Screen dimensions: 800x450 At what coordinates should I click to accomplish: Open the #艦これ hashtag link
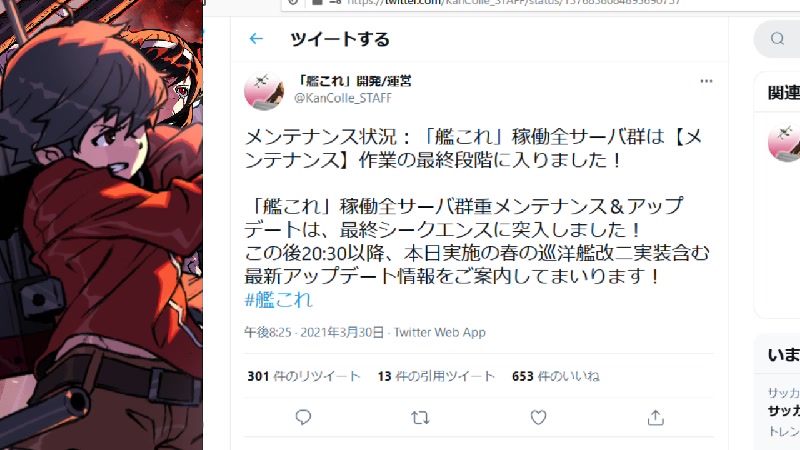tap(278, 299)
